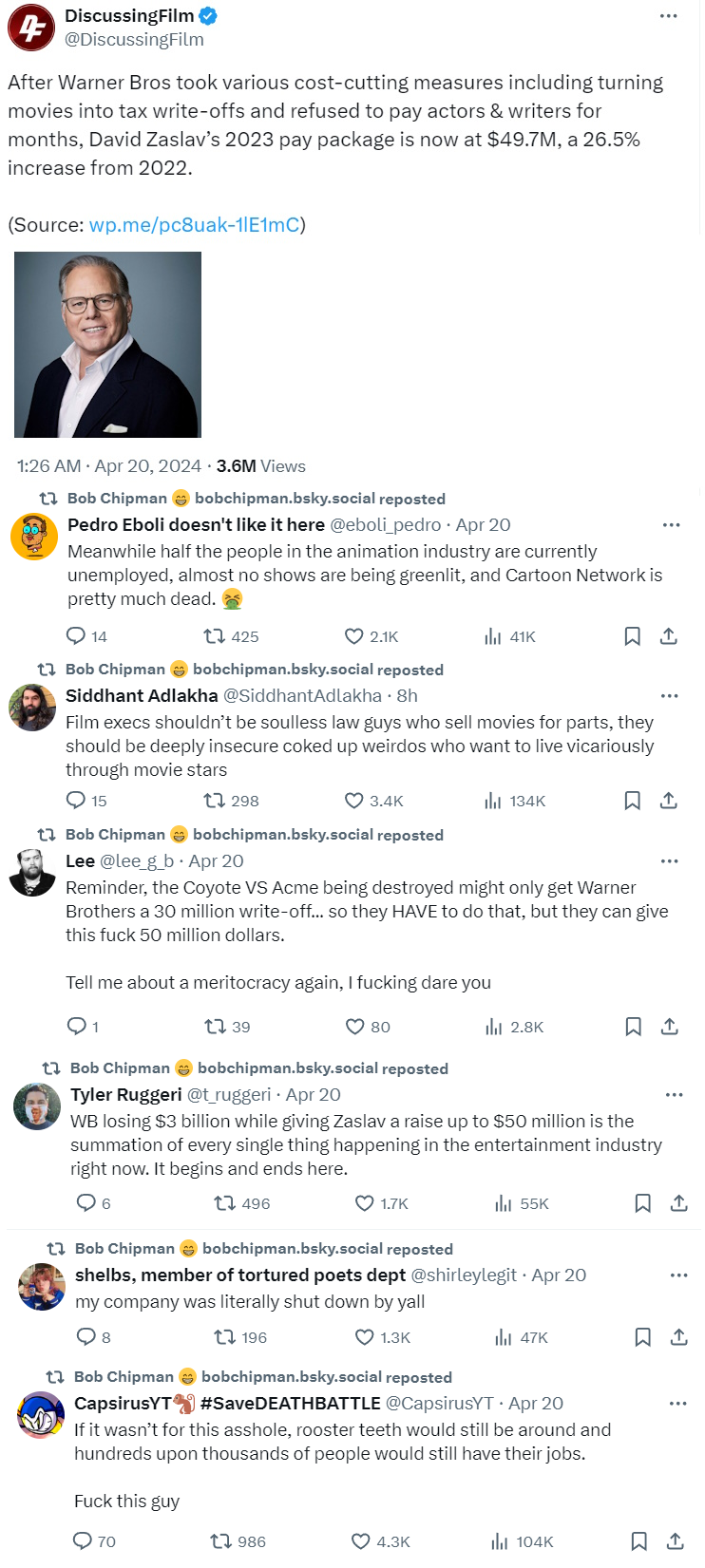The image size is (705, 1568).
Task: Open the DiscussingFilm profile avatar
Action: tap(31, 27)
